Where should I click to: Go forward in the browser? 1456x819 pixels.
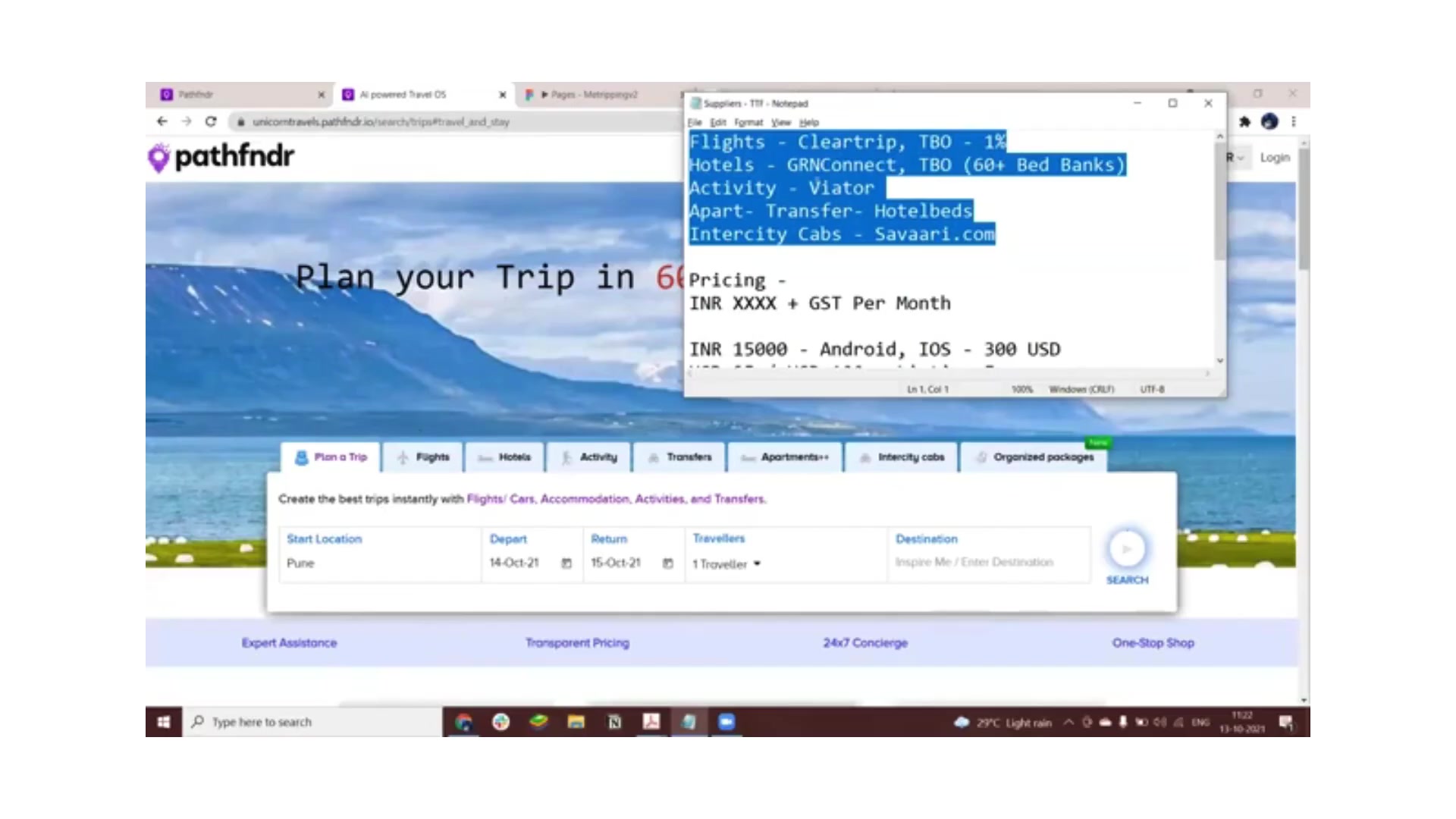pyautogui.click(x=187, y=121)
